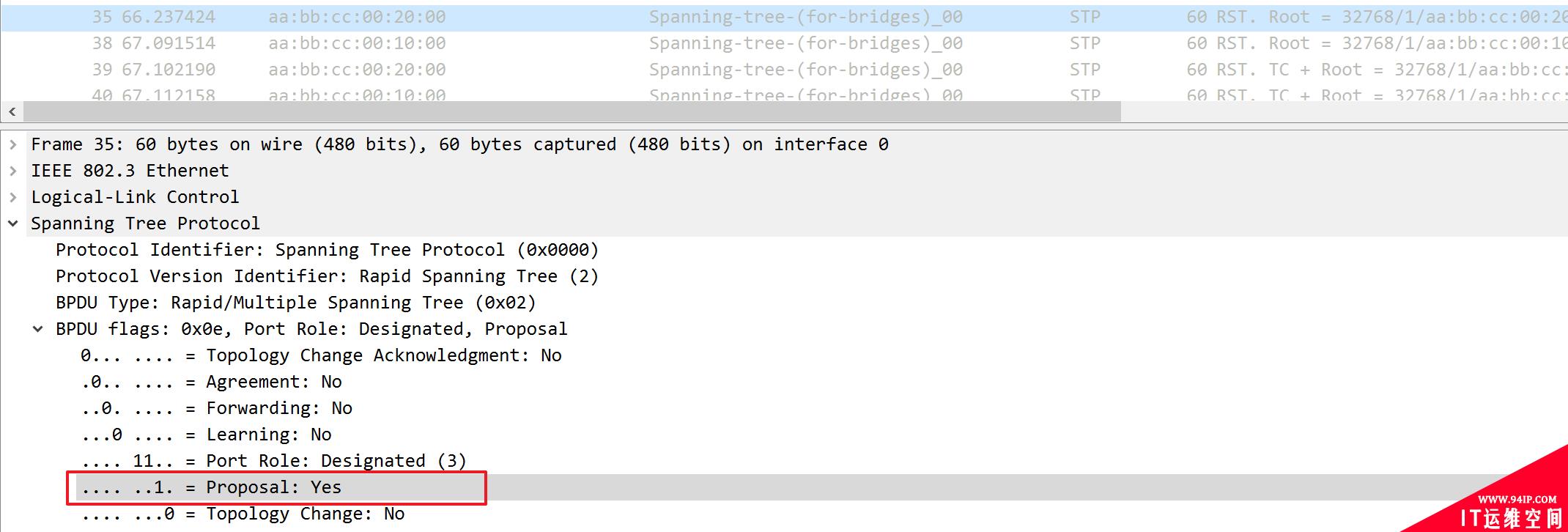Click source aa:bb:cc:00:10:00 of packet 38
The image size is (1568, 532).
coord(357,43)
